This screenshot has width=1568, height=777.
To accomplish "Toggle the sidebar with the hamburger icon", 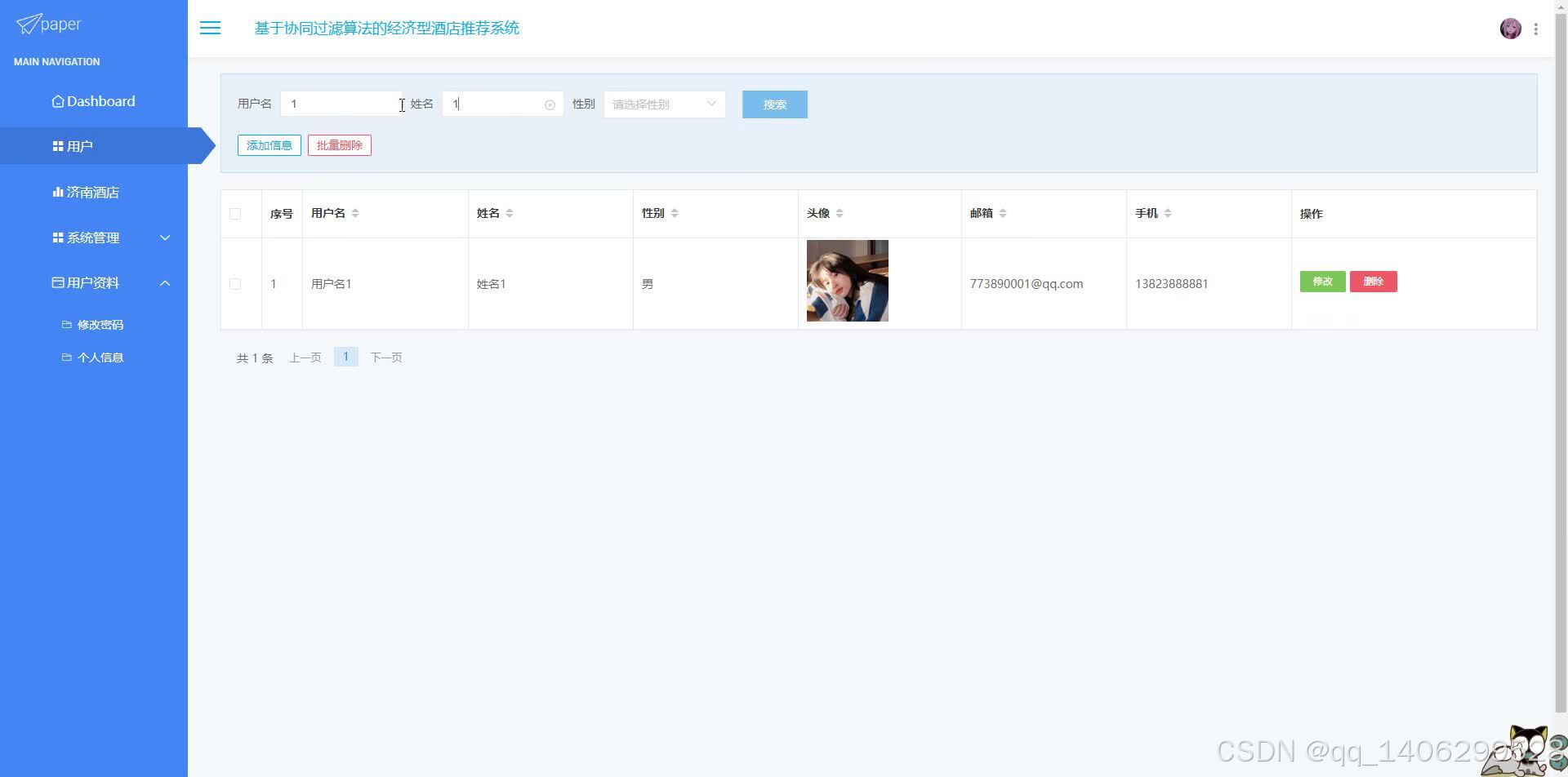I will (x=210, y=28).
